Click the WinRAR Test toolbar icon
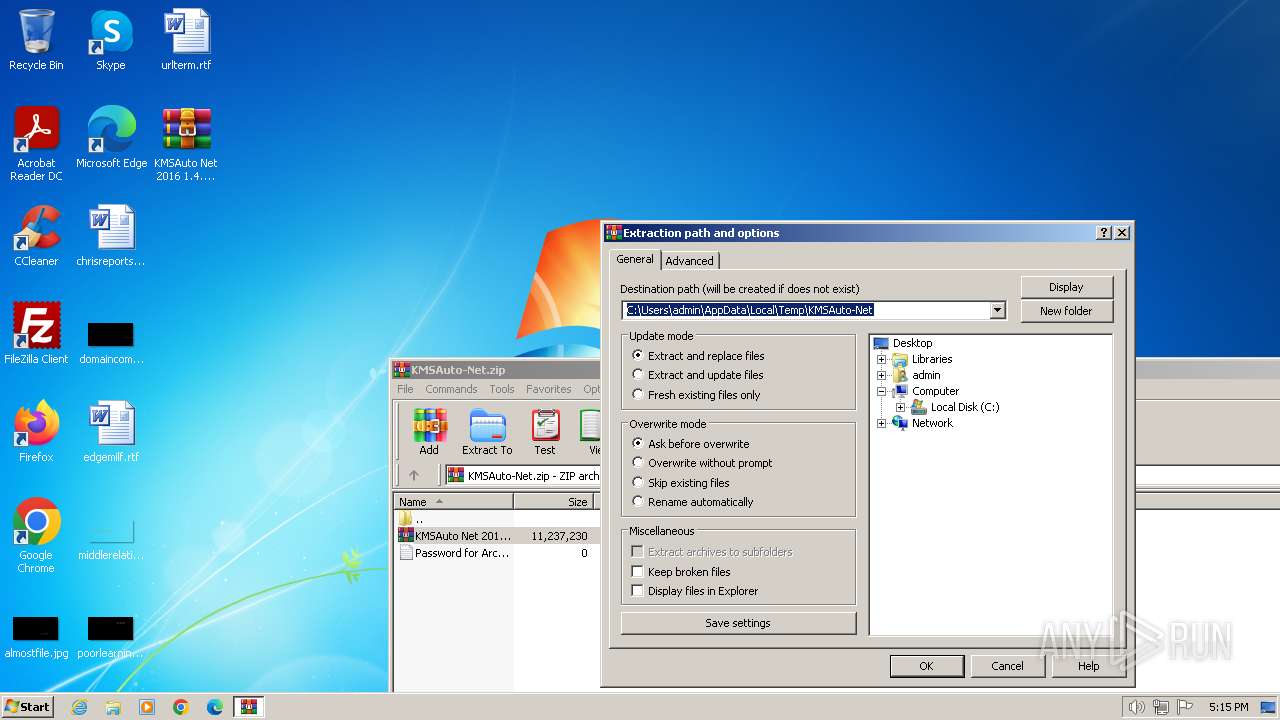 point(545,432)
